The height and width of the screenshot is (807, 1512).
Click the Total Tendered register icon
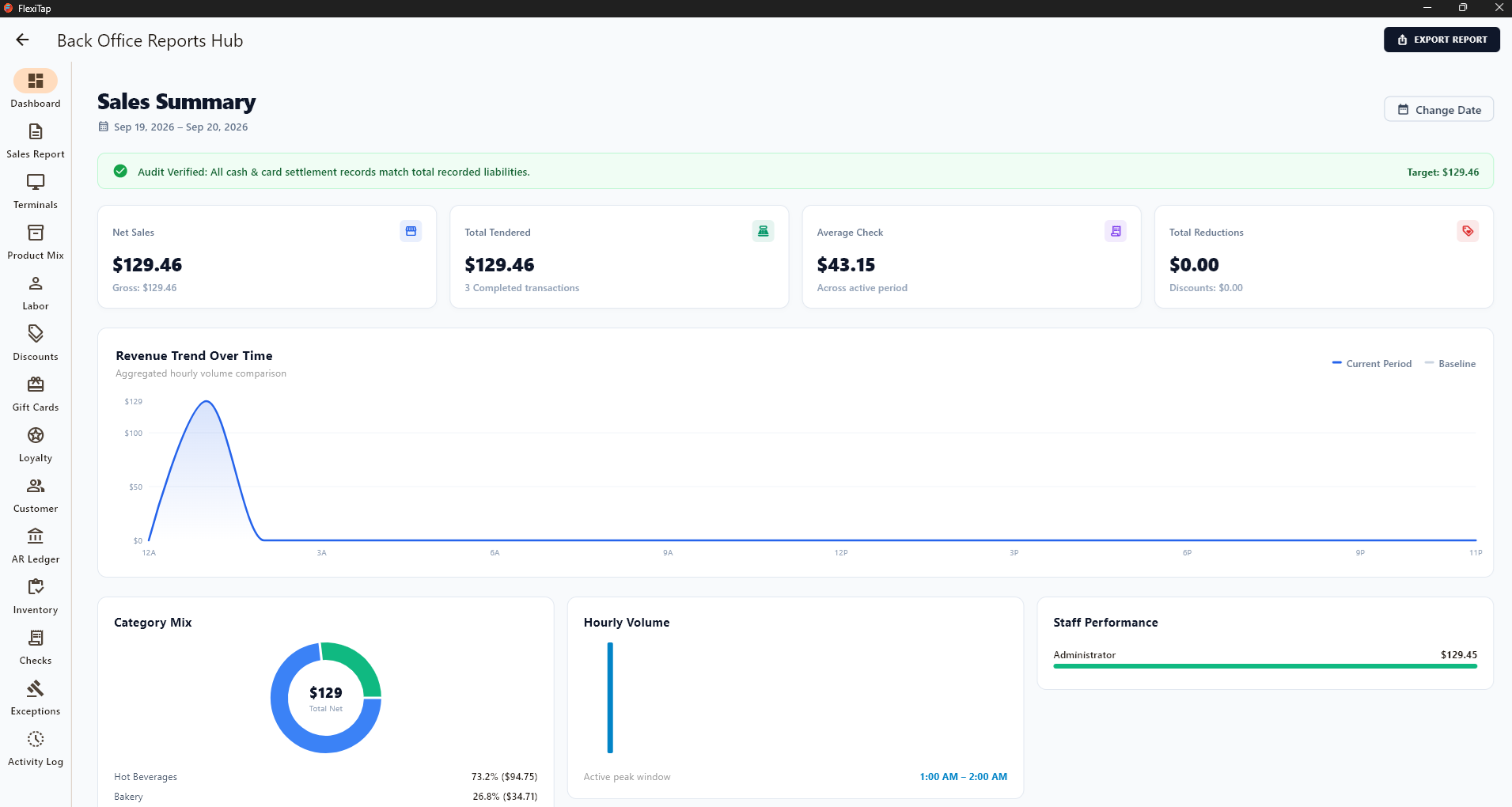pyautogui.click(x=763, y=231)
